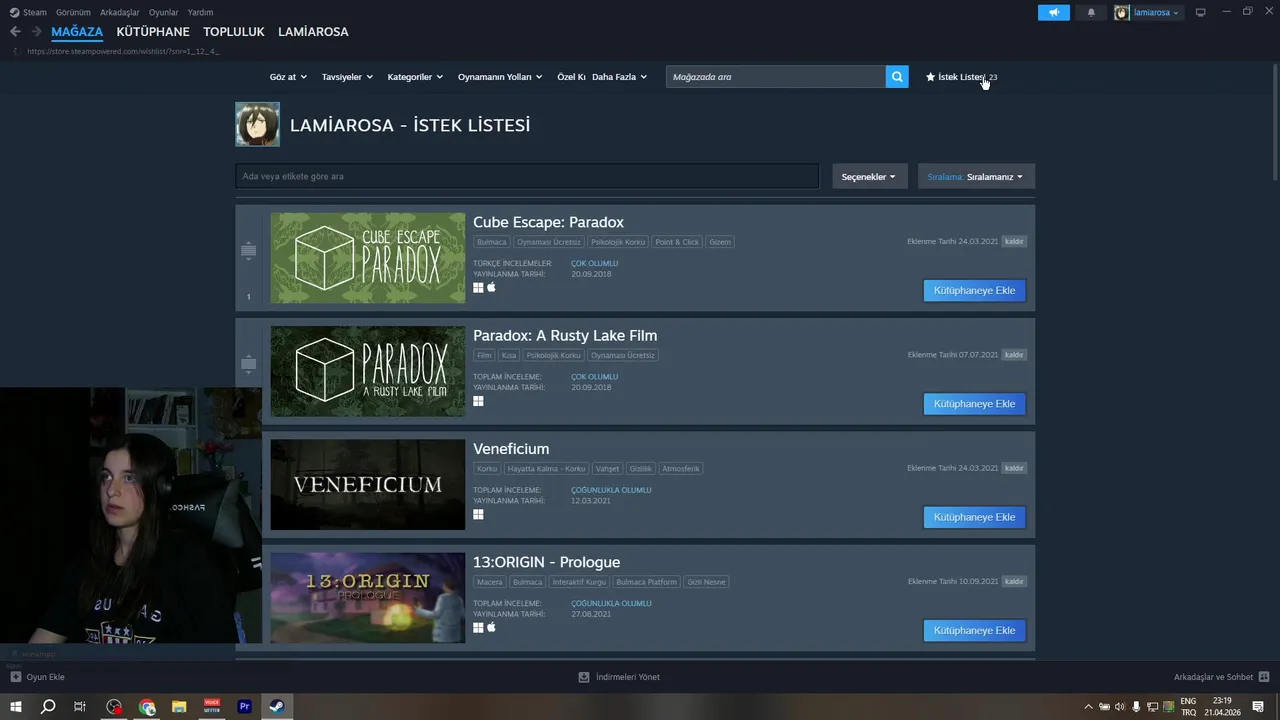
Task: Open the Steam announcements megaphone button
Action: point(1053,12)
